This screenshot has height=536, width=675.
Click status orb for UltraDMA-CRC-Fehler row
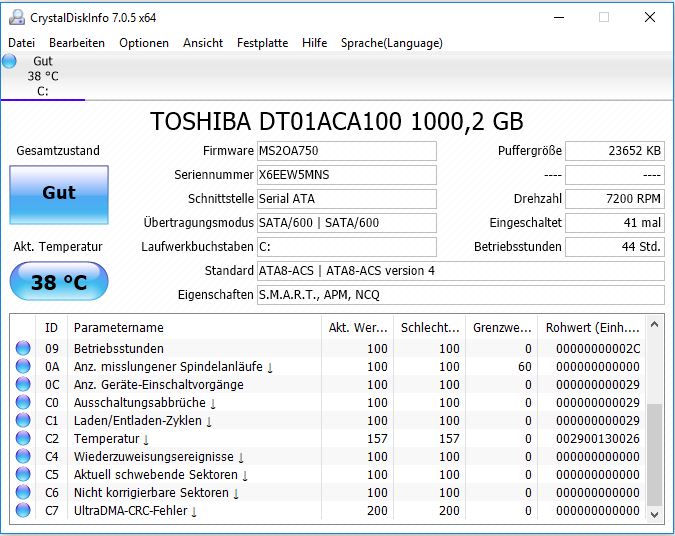(x=23, y=510)
